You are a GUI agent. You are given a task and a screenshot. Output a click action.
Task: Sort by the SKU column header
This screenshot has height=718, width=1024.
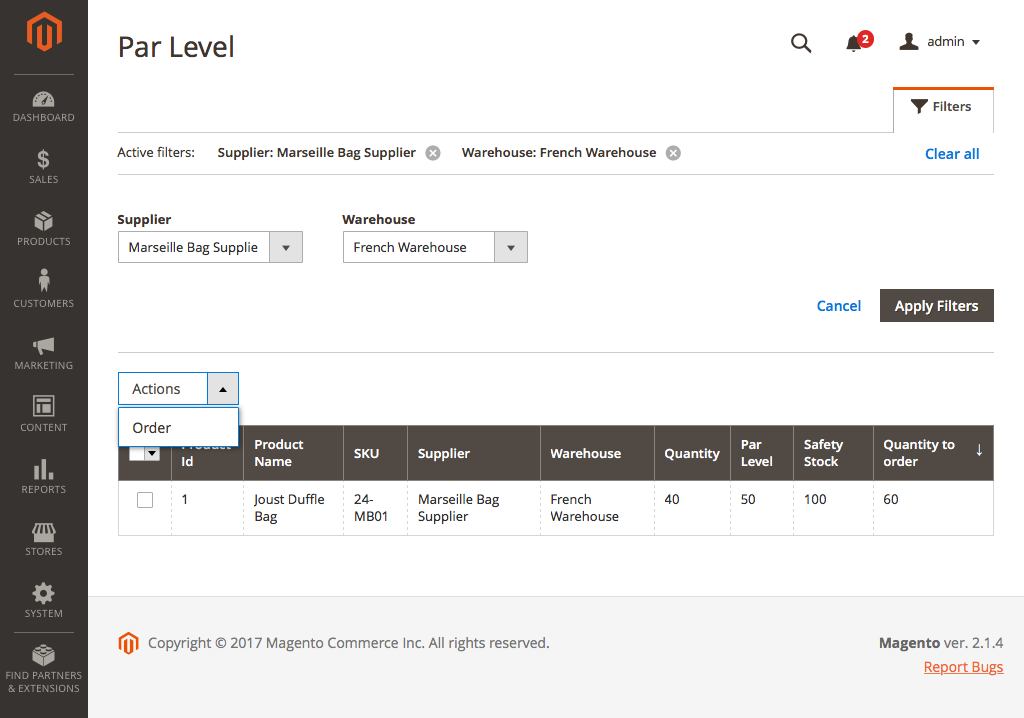coord(375,453)
